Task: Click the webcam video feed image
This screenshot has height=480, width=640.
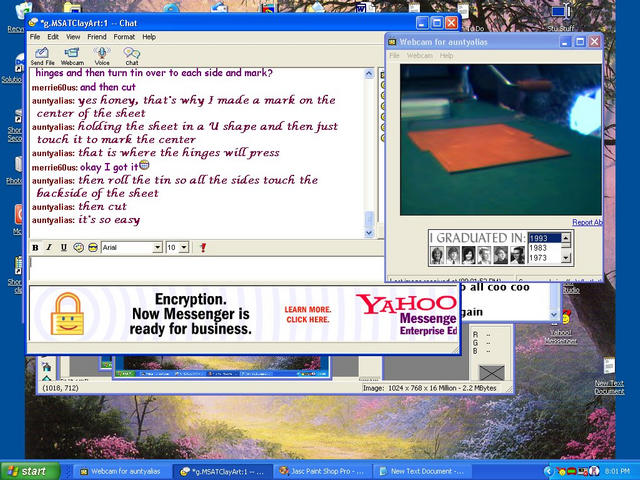Action: click(501, 139)
